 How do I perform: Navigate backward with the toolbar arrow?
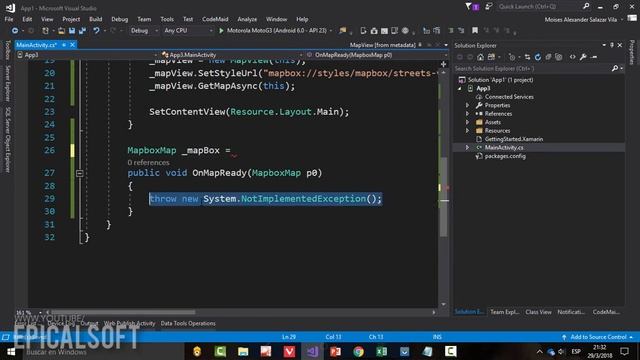(15, 31)
